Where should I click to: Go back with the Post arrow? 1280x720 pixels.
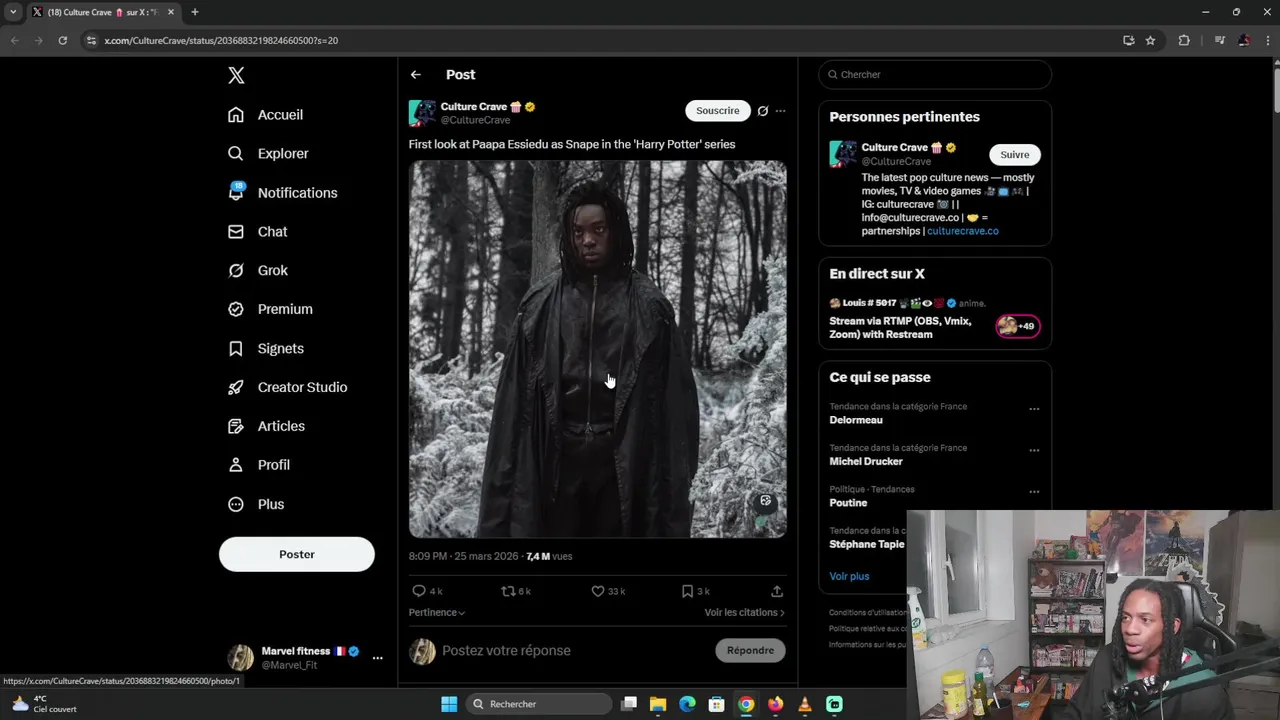pyautogui.click(x=415, y=75)
